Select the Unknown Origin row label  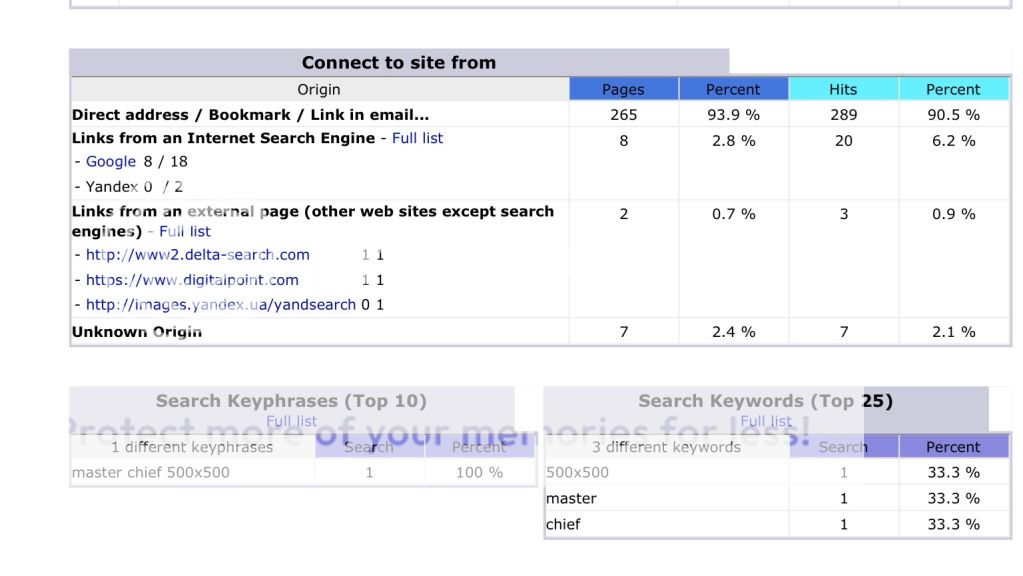pyautogui.click(x=137, y=332)
